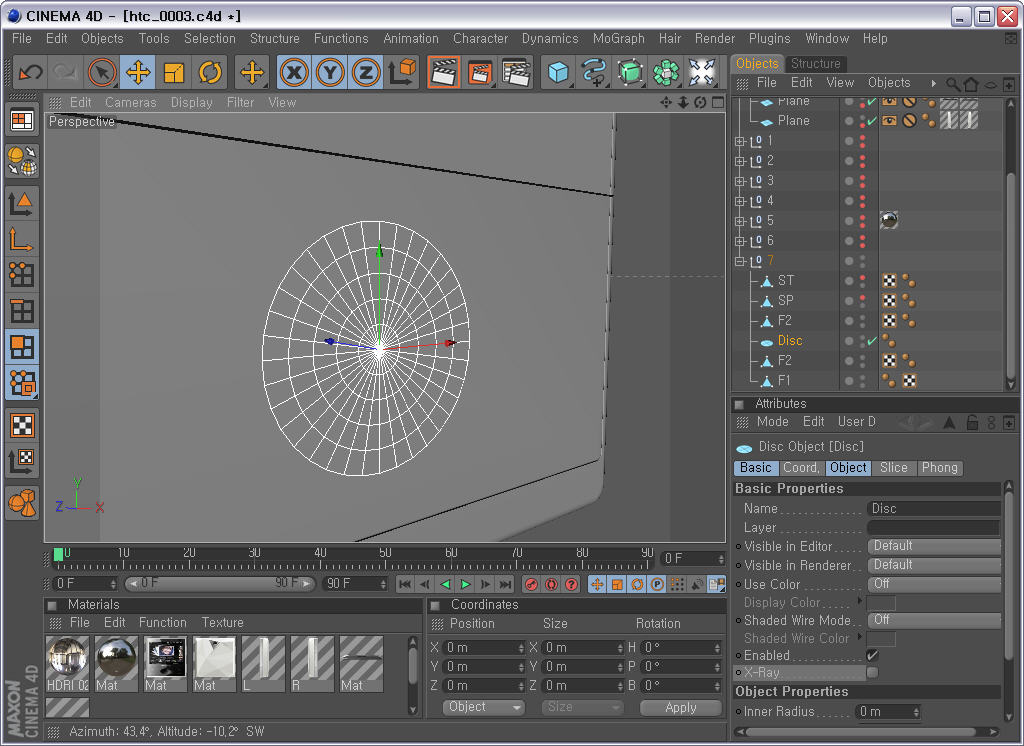The height and width of the screenshot is (746, 1024).
Task: Open the Cameras menu in the viewport
Action: coord(131,103)
